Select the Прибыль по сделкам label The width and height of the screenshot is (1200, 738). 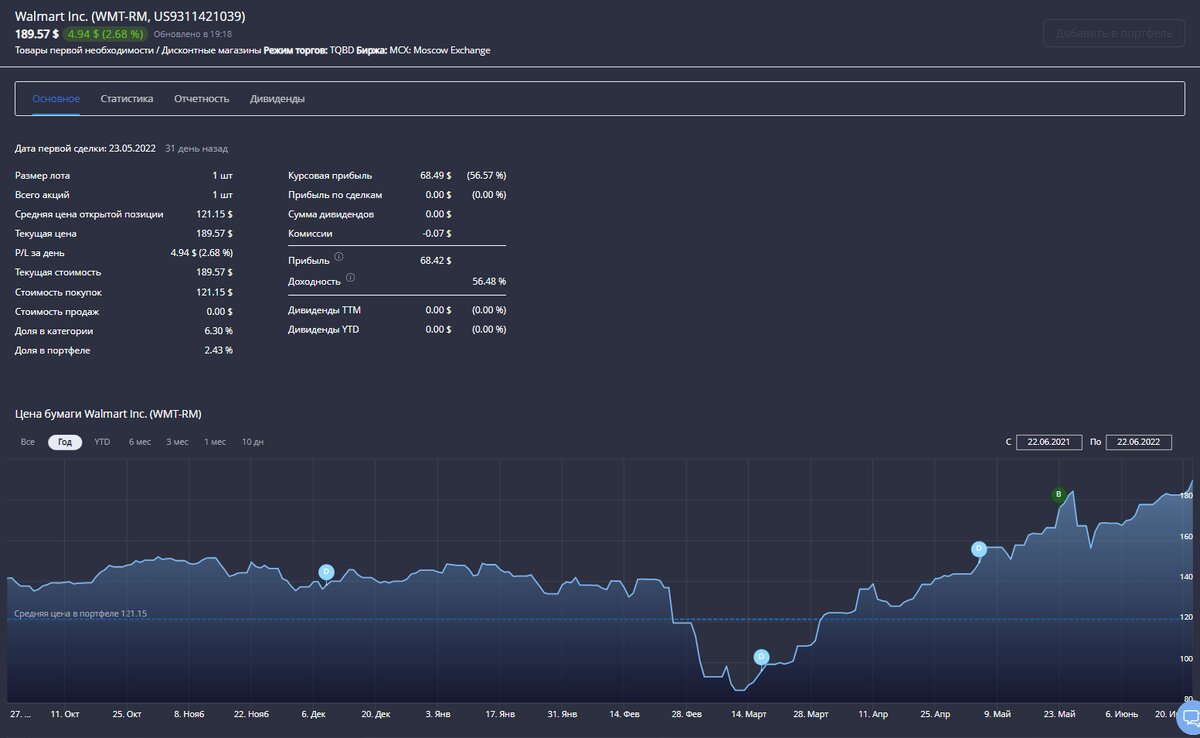click(x=335, y=195)
